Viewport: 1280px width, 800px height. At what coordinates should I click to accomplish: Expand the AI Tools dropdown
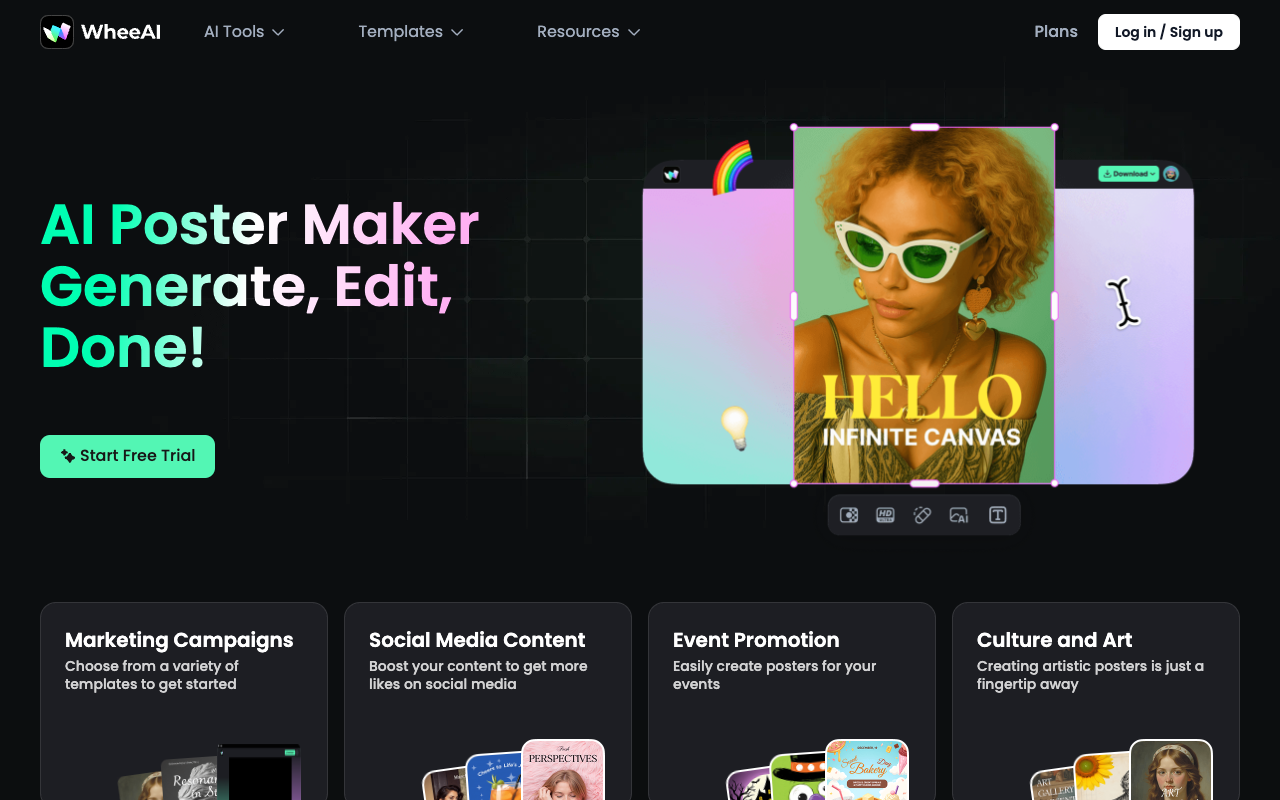point(244,31)
